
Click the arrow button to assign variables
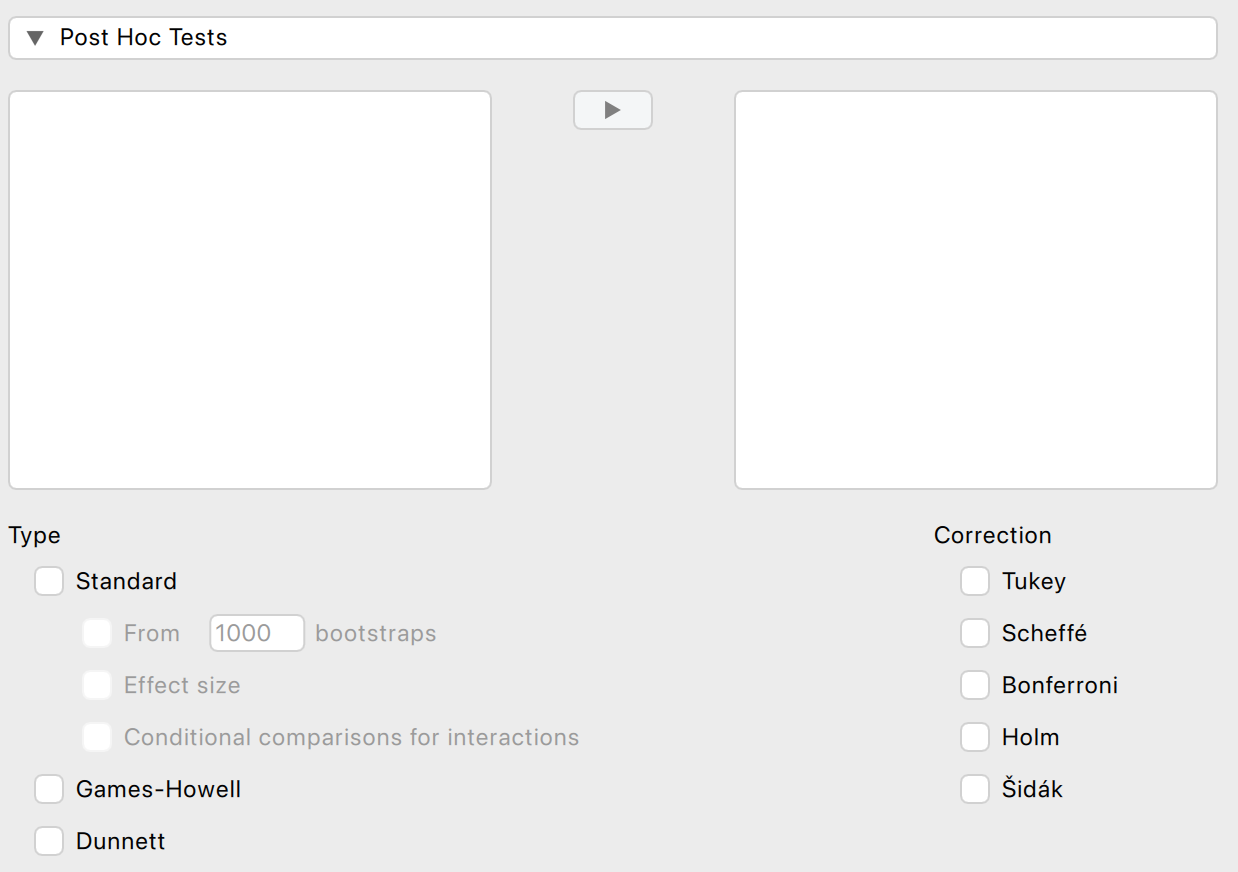click(x=612, y=110)
